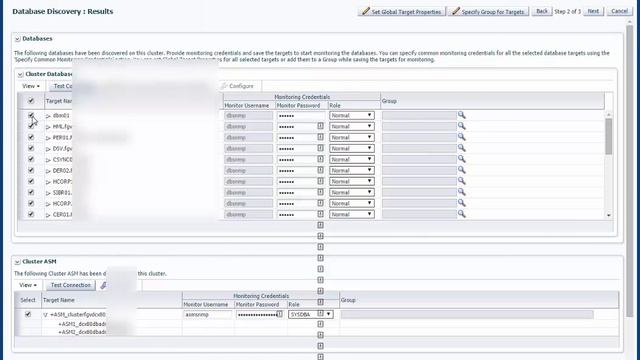This screenshot has width=640, height=360.
Task: Open group search for DER02 row
Action: click(x=461, y=170)
